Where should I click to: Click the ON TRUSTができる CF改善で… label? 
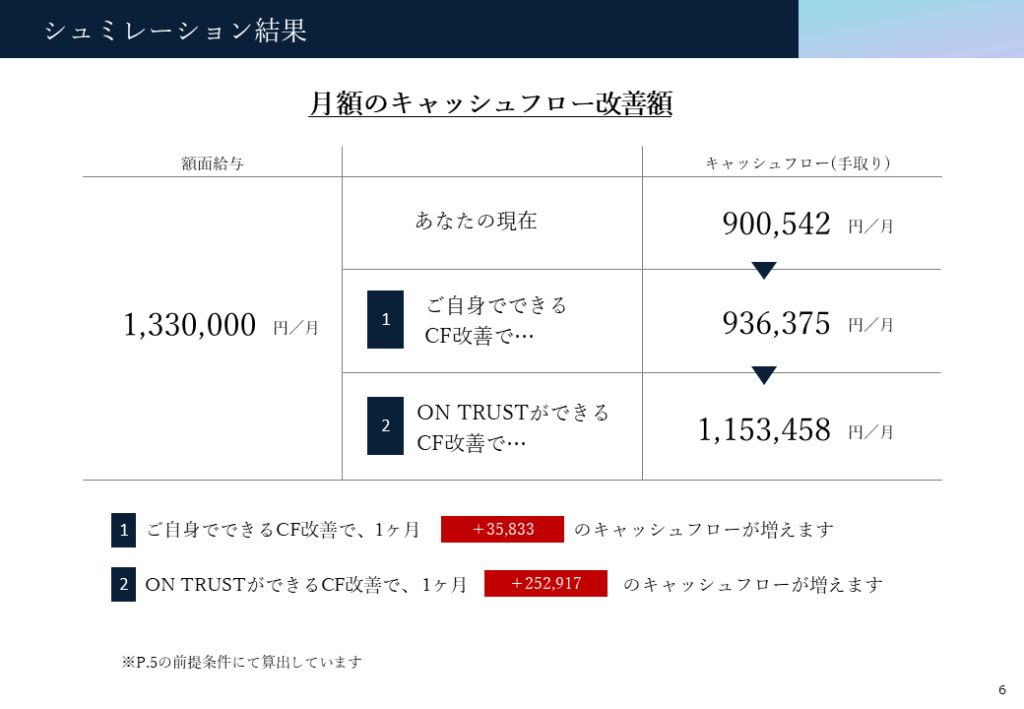pos(513,428)
